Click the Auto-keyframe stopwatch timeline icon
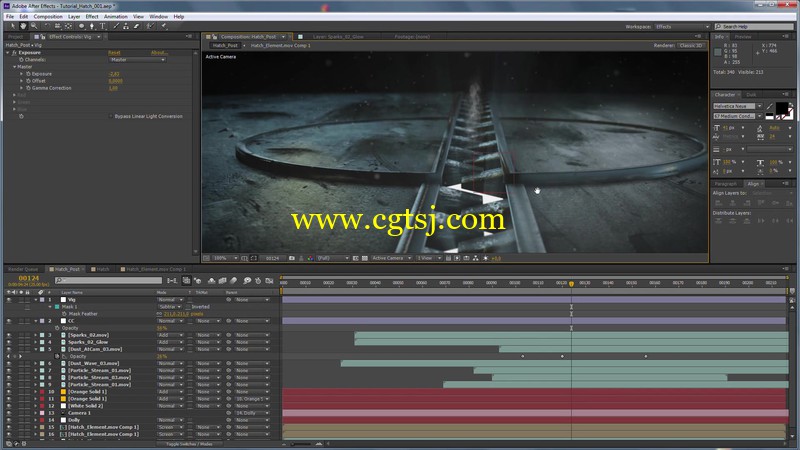This screenshot has width=800, height=450. (258, 281)
